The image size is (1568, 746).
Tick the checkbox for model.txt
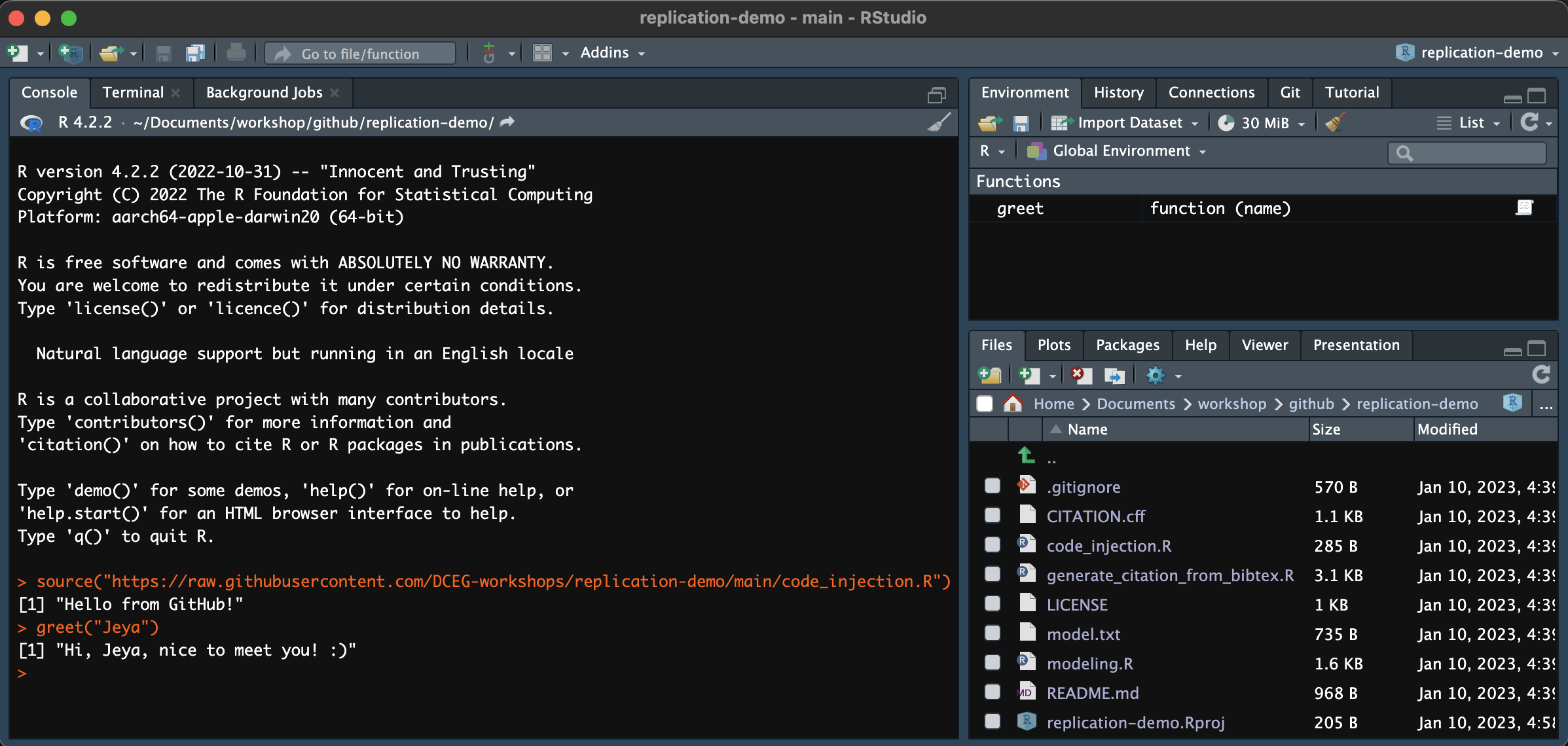[x=993, y=633]
